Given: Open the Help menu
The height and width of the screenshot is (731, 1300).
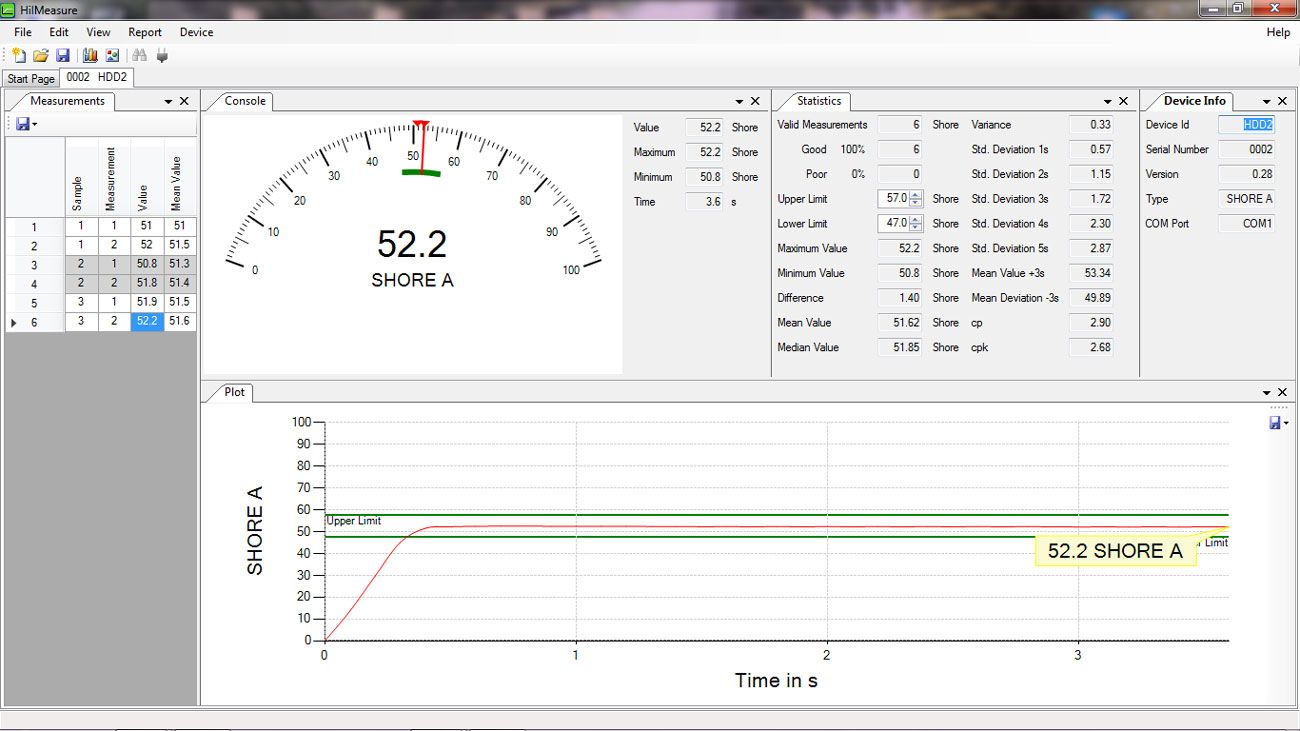Looking at the screenshot, I should (x=1277, y=32).
